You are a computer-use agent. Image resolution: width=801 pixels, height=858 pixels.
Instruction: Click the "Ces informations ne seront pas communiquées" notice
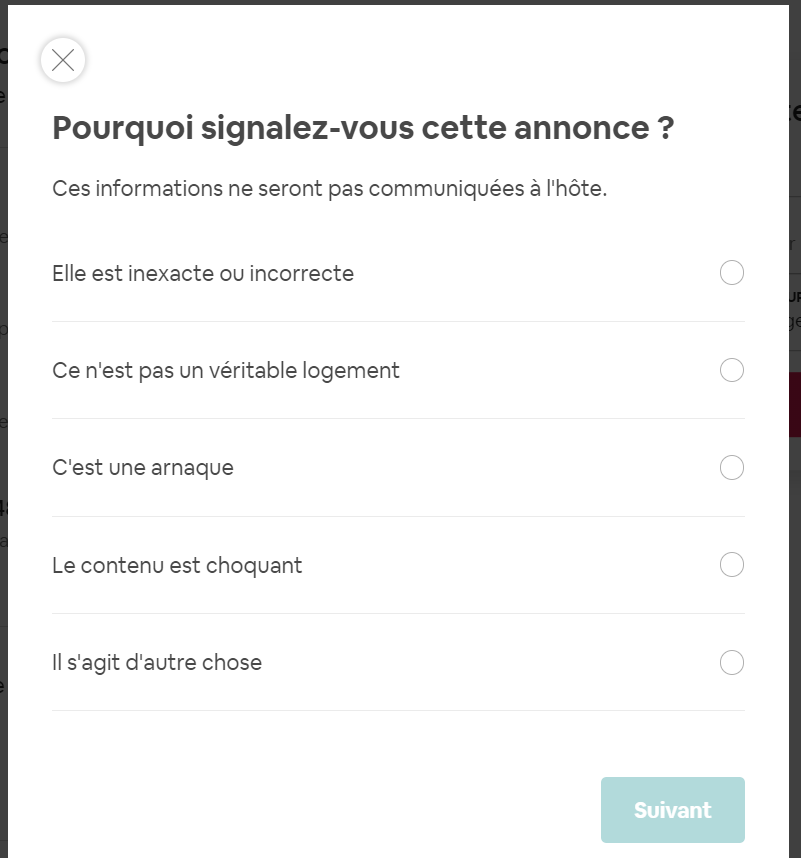pos(329,189)
